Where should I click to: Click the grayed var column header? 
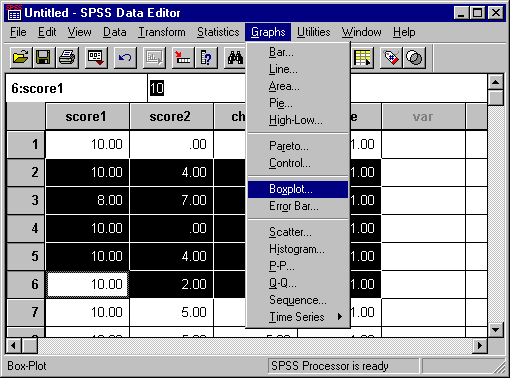tap(423, 116)
